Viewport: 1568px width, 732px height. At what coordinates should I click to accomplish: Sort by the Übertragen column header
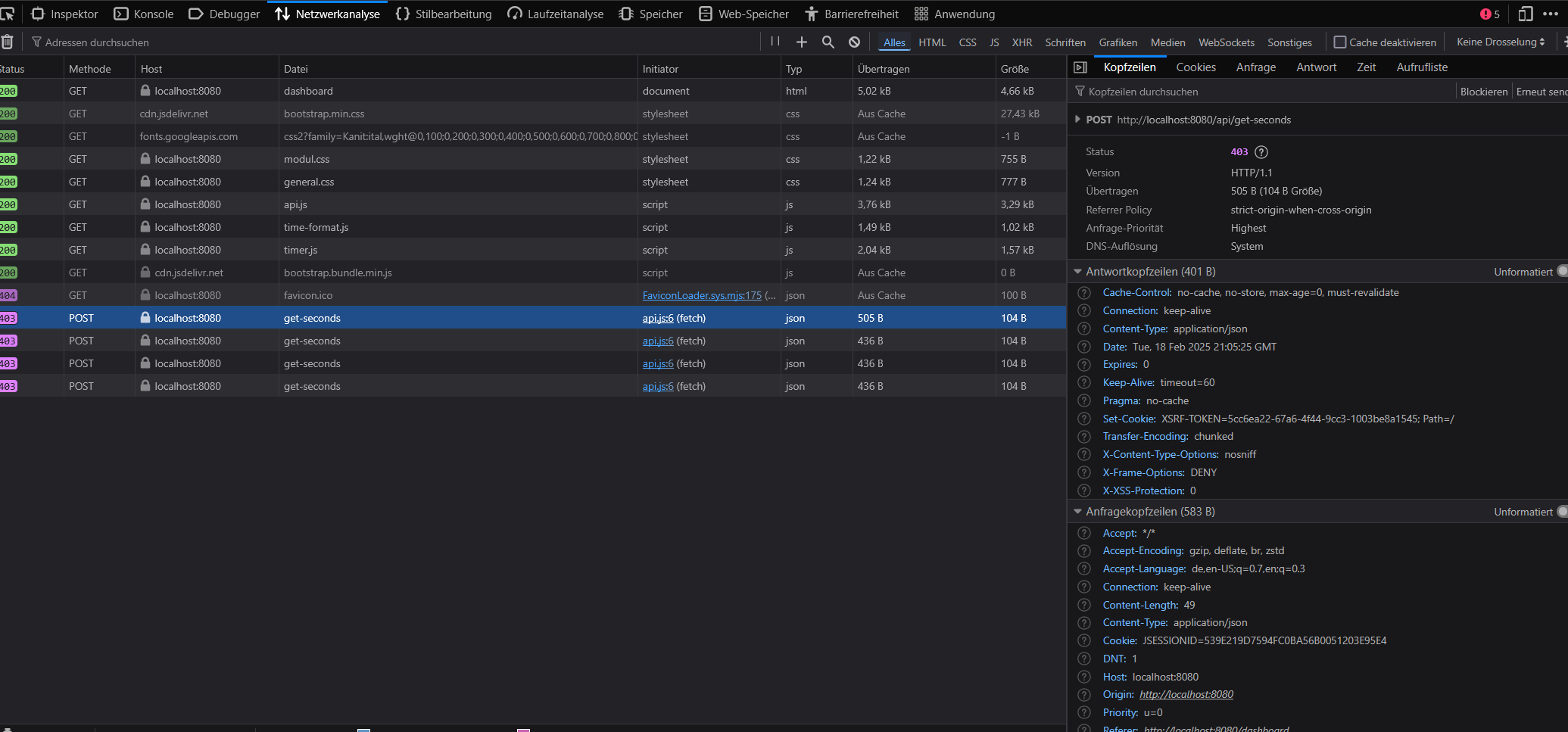(924, 68)
